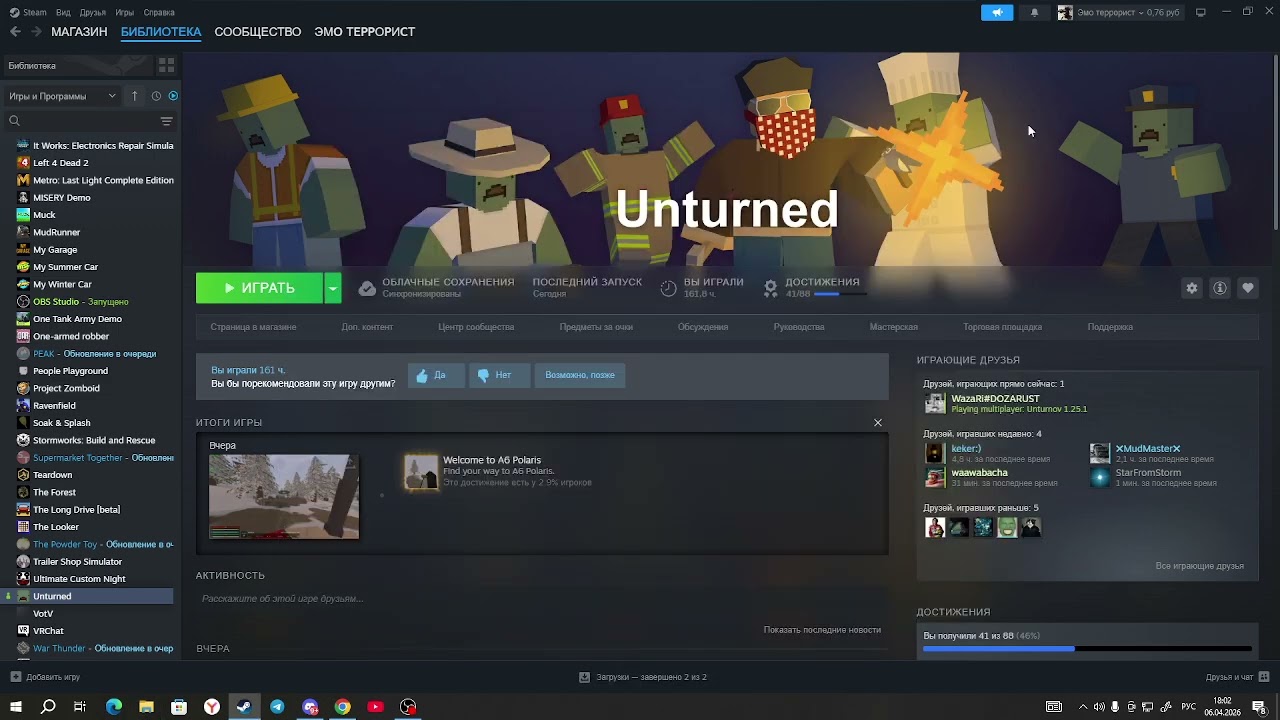Open the 'Мастерская' link
Viewport: 1280px width, 720px height.
[893, 327]
